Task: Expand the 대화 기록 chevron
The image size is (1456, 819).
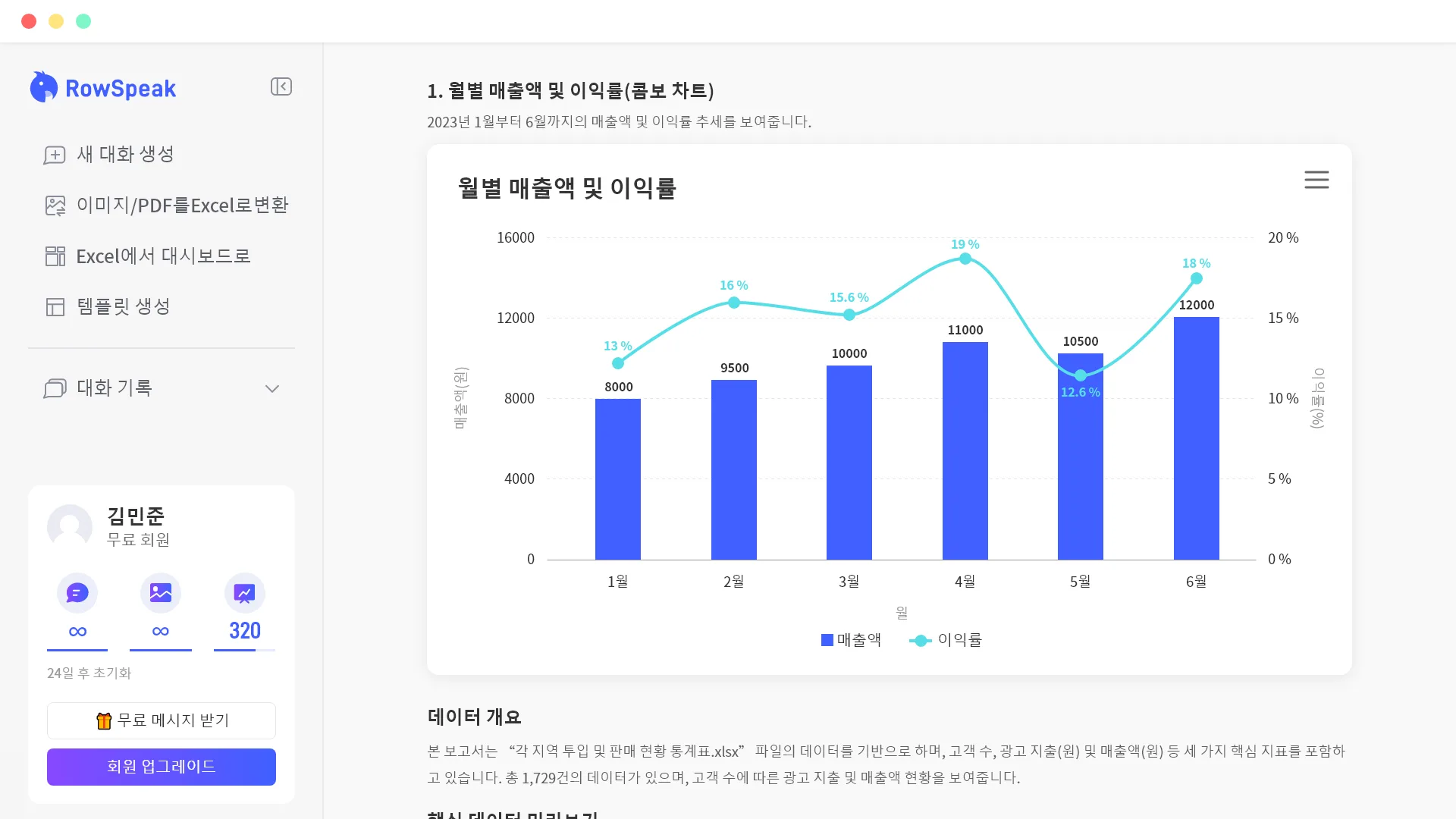Action: click(x=272, y=388)
